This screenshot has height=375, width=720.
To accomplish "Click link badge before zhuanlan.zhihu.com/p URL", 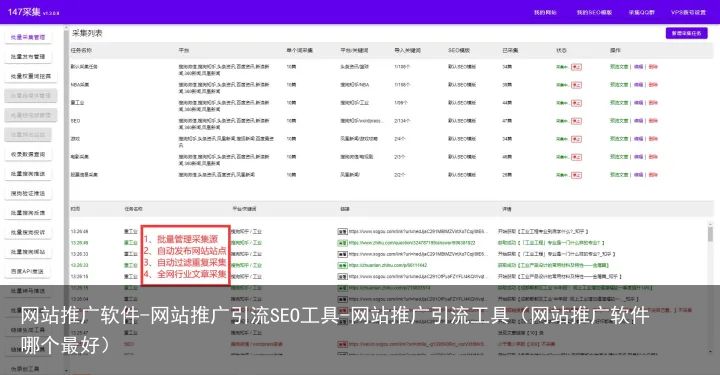I will tap(343, 265).
